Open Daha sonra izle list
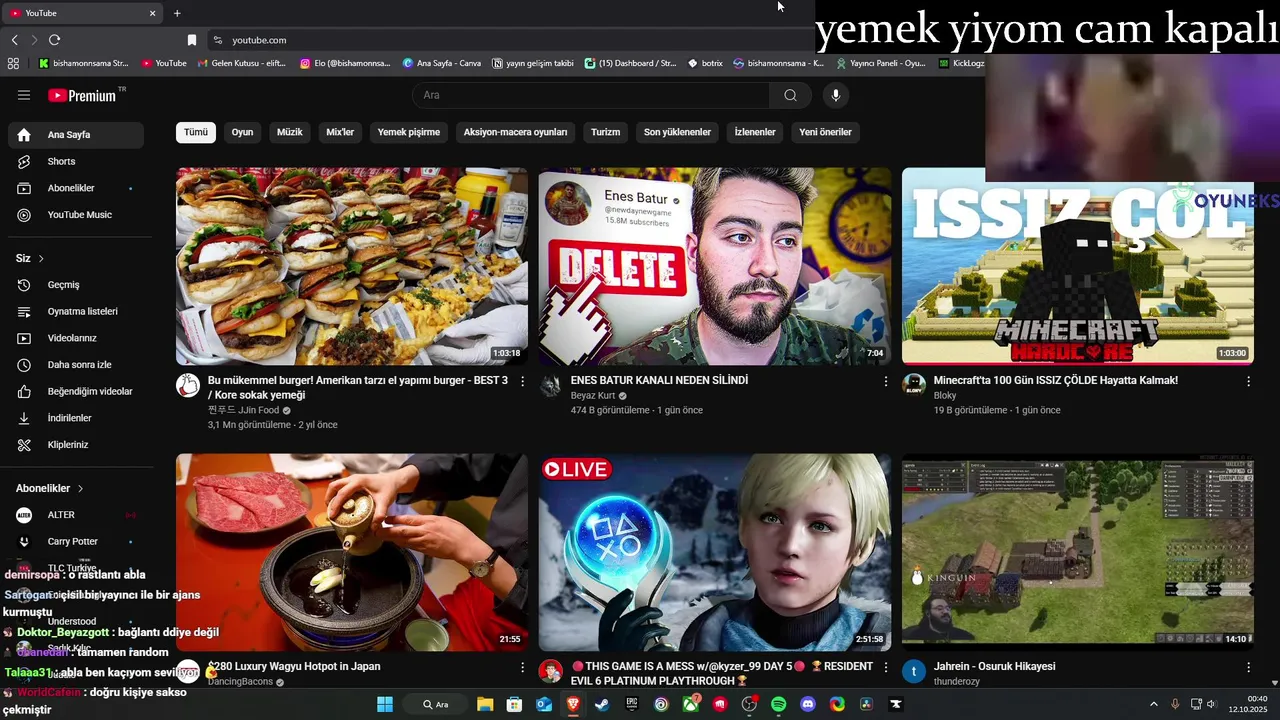Screen dimensions: 1280x720 (x=76, y=365)
